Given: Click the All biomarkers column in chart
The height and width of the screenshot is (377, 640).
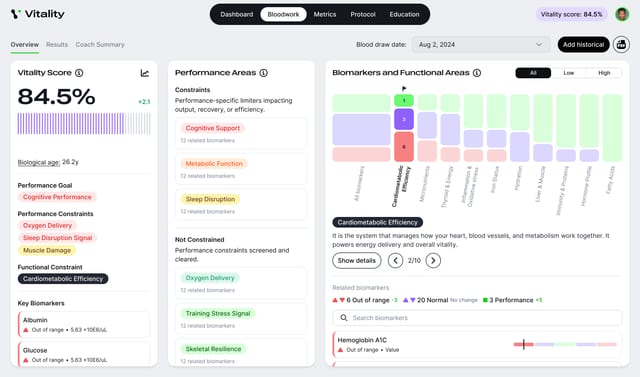Looking at the screenshot, I should (361, 128).
